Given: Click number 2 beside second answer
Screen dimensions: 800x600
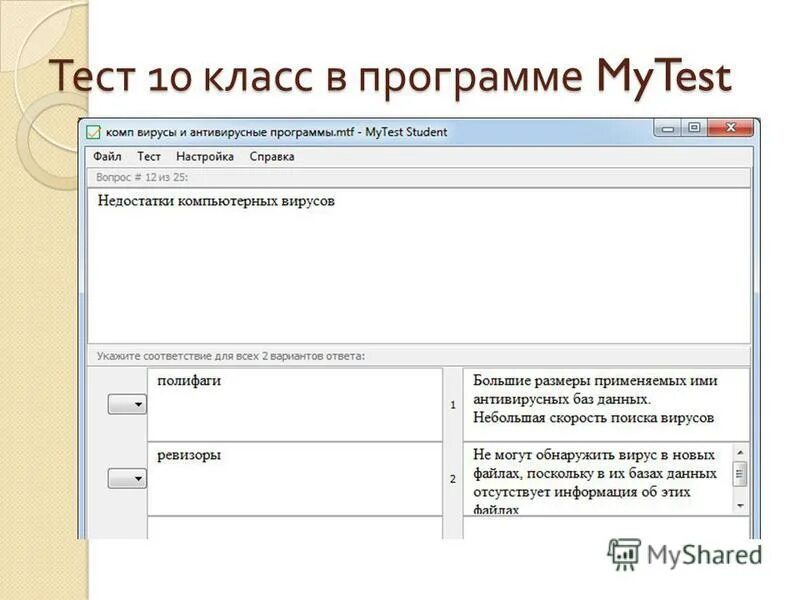Looking at the screenshot, I should tap(453, 479).
